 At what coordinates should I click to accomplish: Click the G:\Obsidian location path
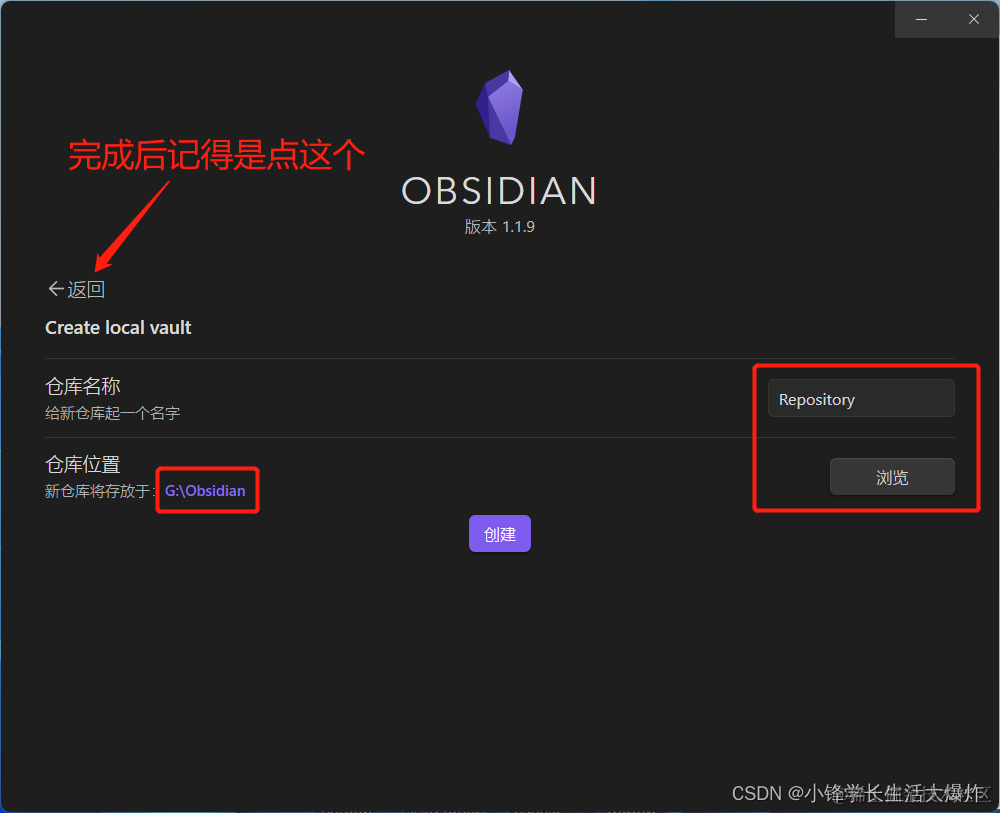pos(205,490)
